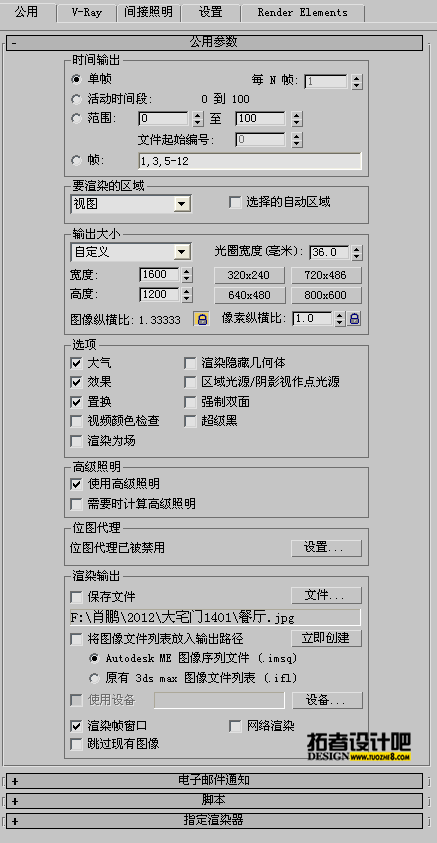This screenshot has height=843, width=437.
Task: Click the 帧 list input field
Action: (250, 161)
